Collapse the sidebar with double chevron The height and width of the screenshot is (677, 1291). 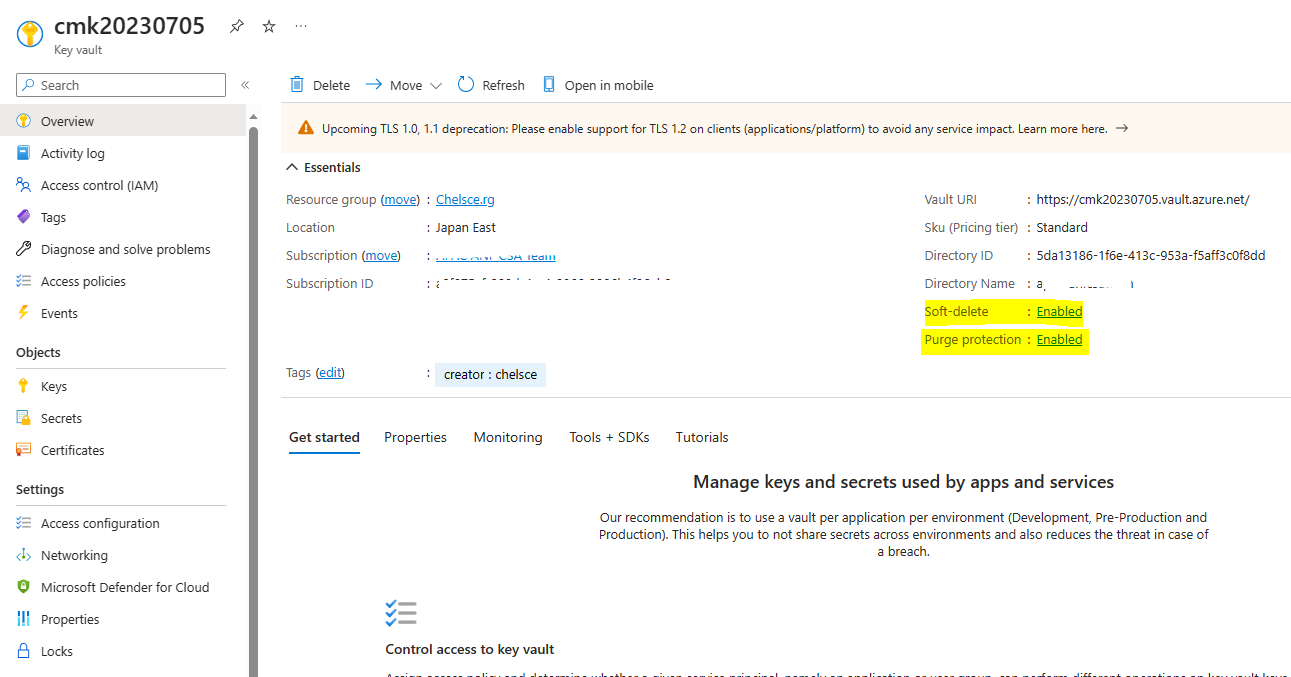click(x=245, y=85)
